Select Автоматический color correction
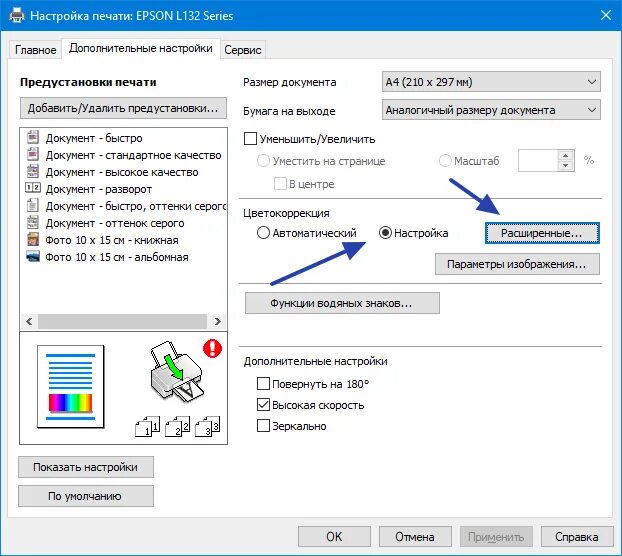Viewport: 622px width, 556px height. [263, 233]
